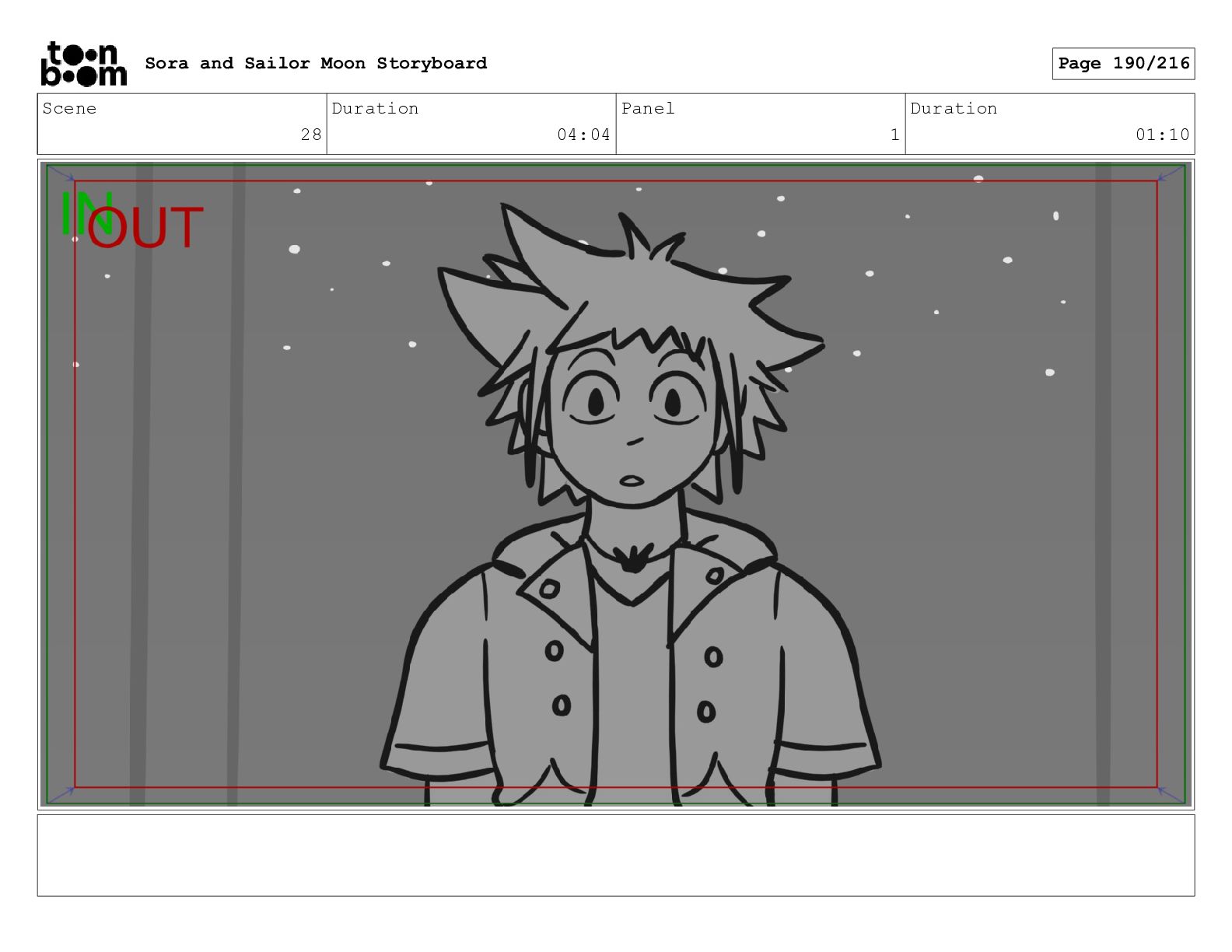This screenshot has width=1232, height=952.
Task: Click the "Page 190/216" page indicator
Action: click(x=1123, y=64)
